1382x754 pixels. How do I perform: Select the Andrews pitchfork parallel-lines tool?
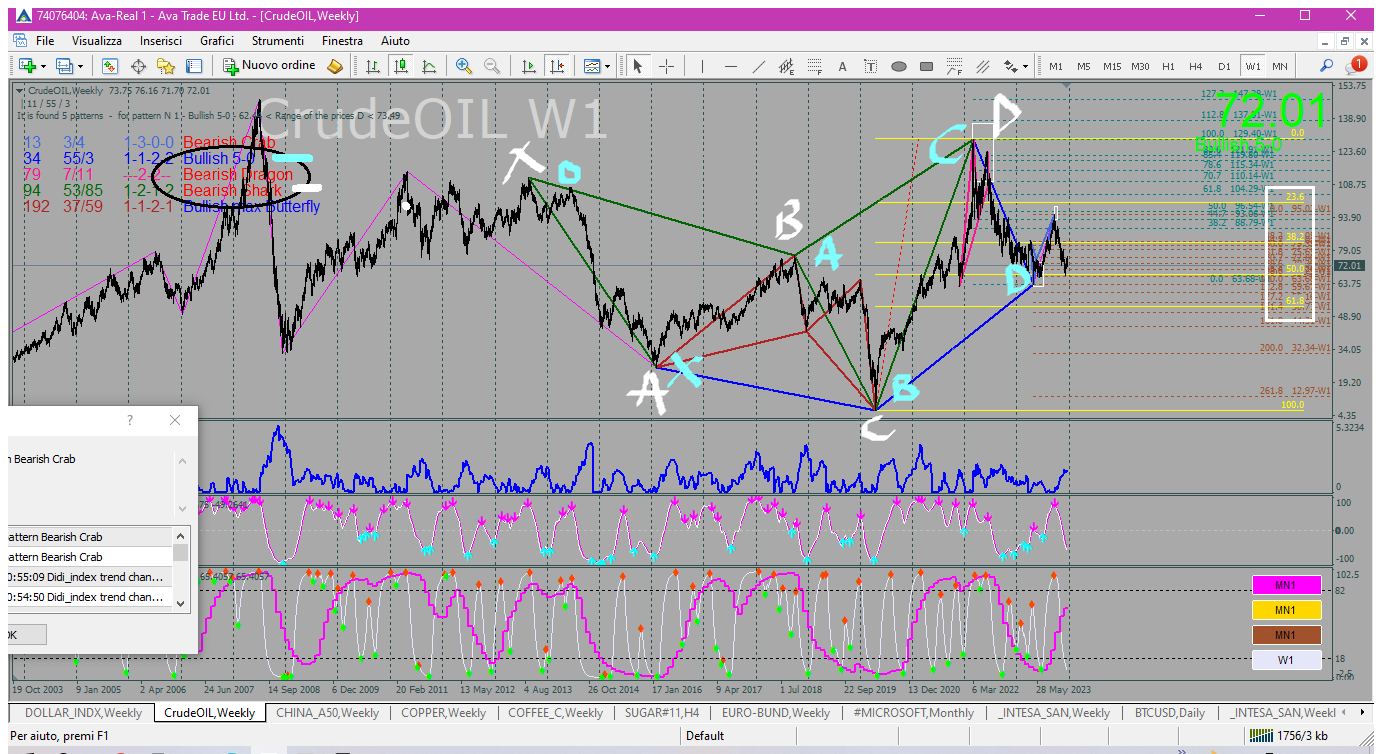[983, 66]
